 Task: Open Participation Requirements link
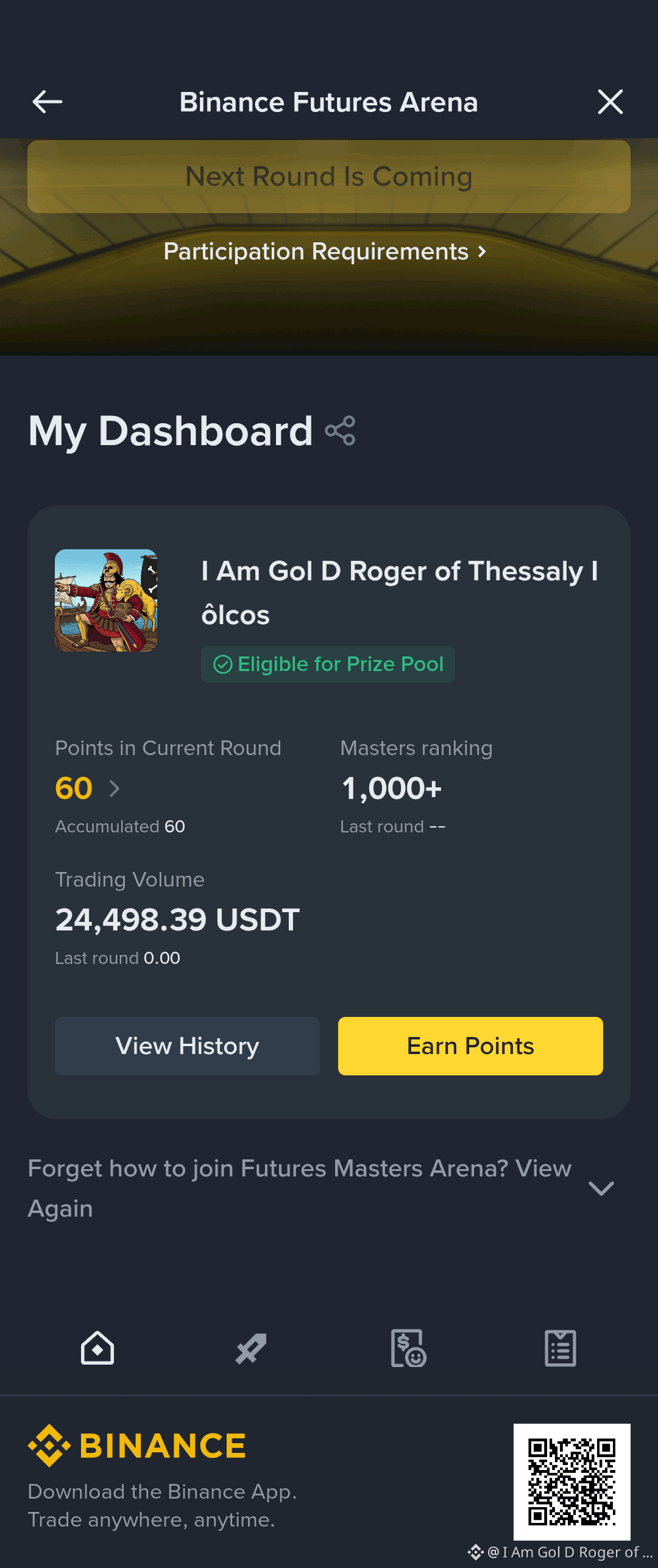pos(325,251)
